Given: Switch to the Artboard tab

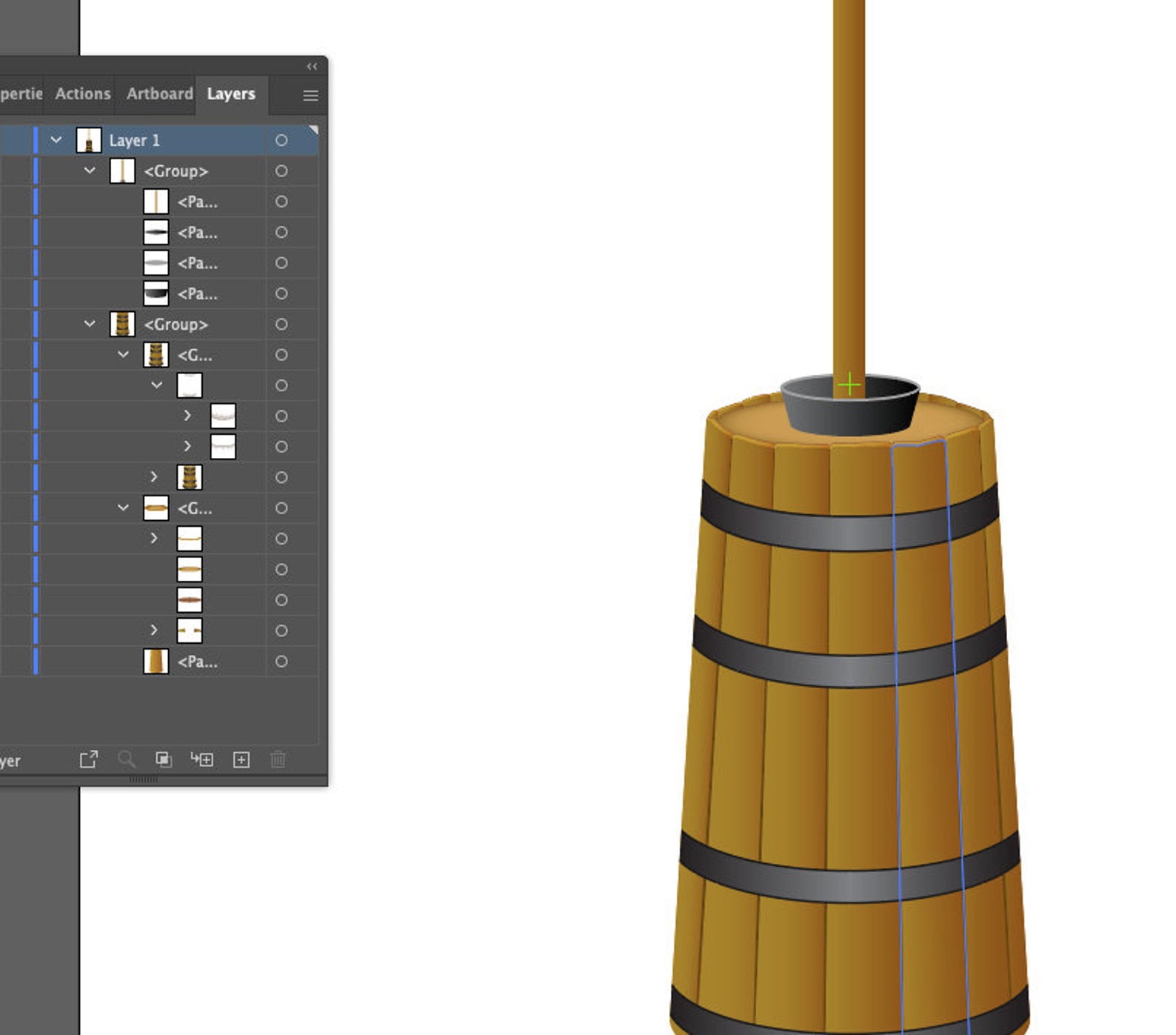Looking at the screenshot, I should [x=160, y=94].
